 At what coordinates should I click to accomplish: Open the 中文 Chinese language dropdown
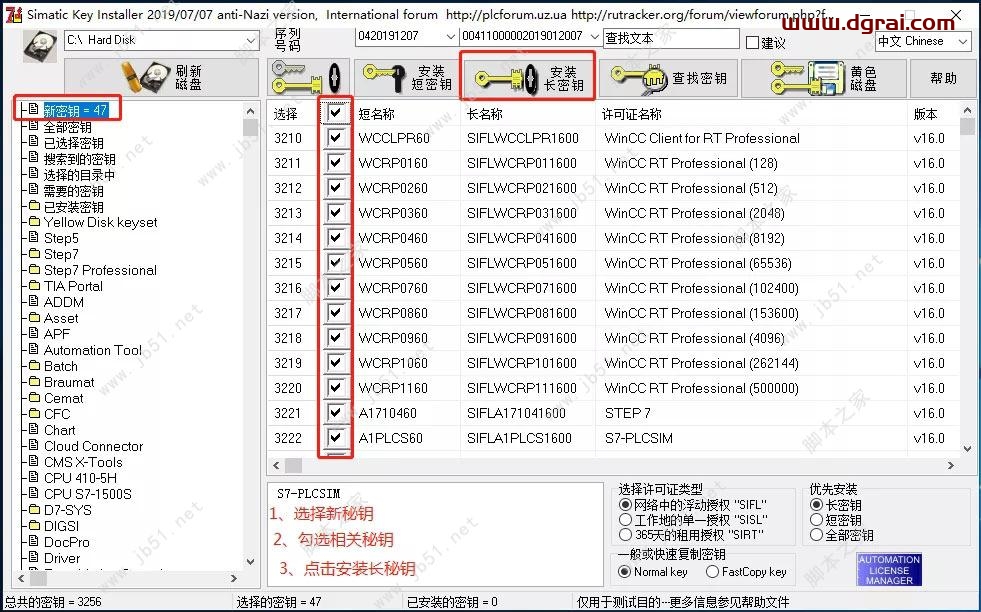coord(963,42)
